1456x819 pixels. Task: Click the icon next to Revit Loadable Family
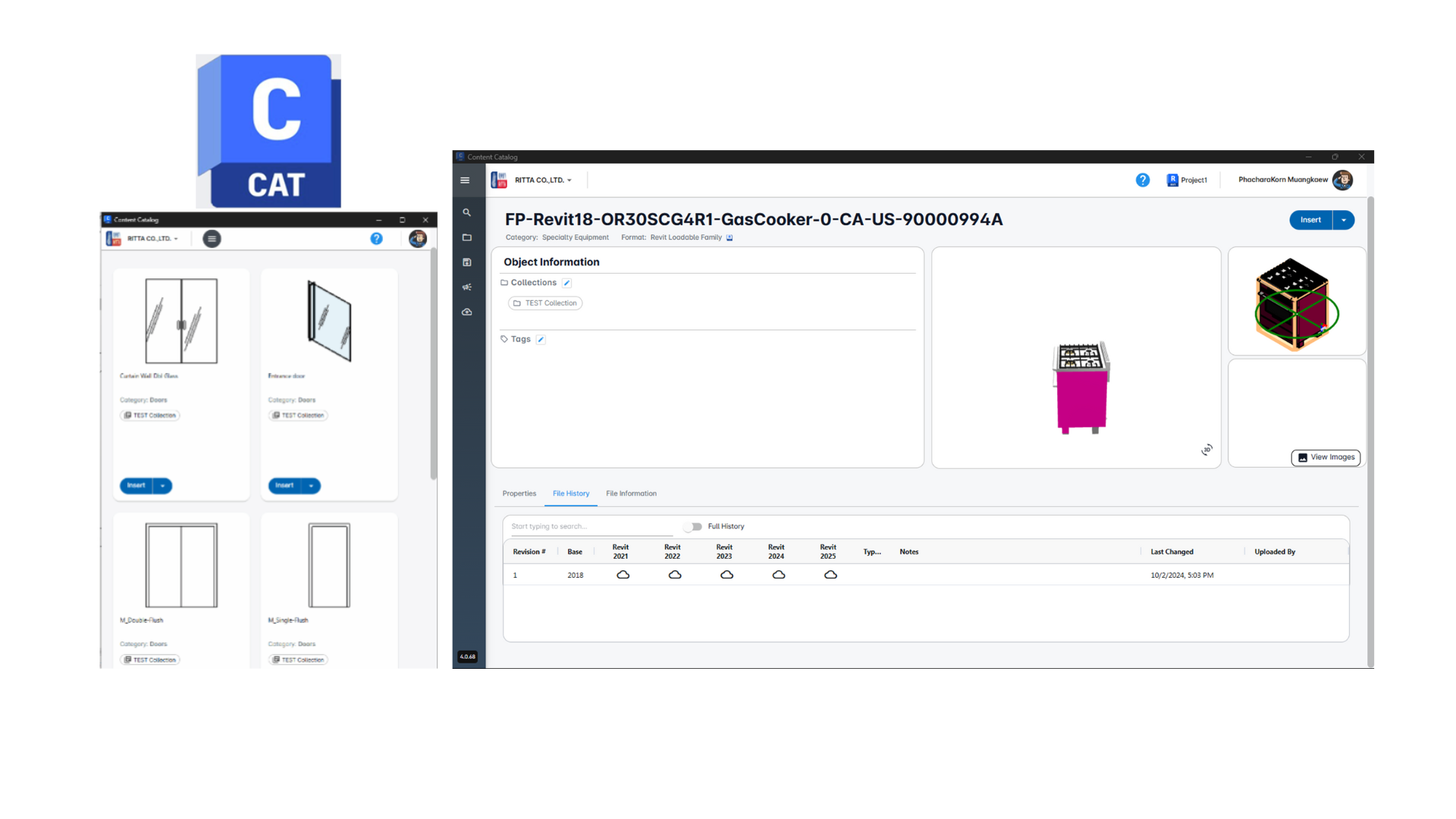(x=730, y=238)
